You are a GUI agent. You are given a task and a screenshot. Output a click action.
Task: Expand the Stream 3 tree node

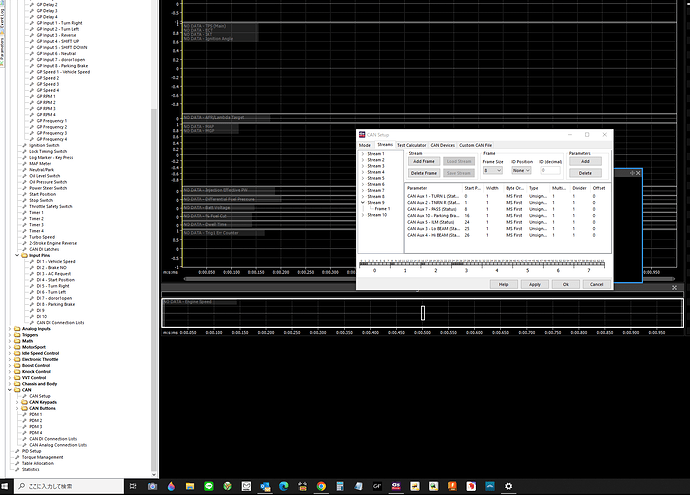pyautogui.click(x=362, y=165)
